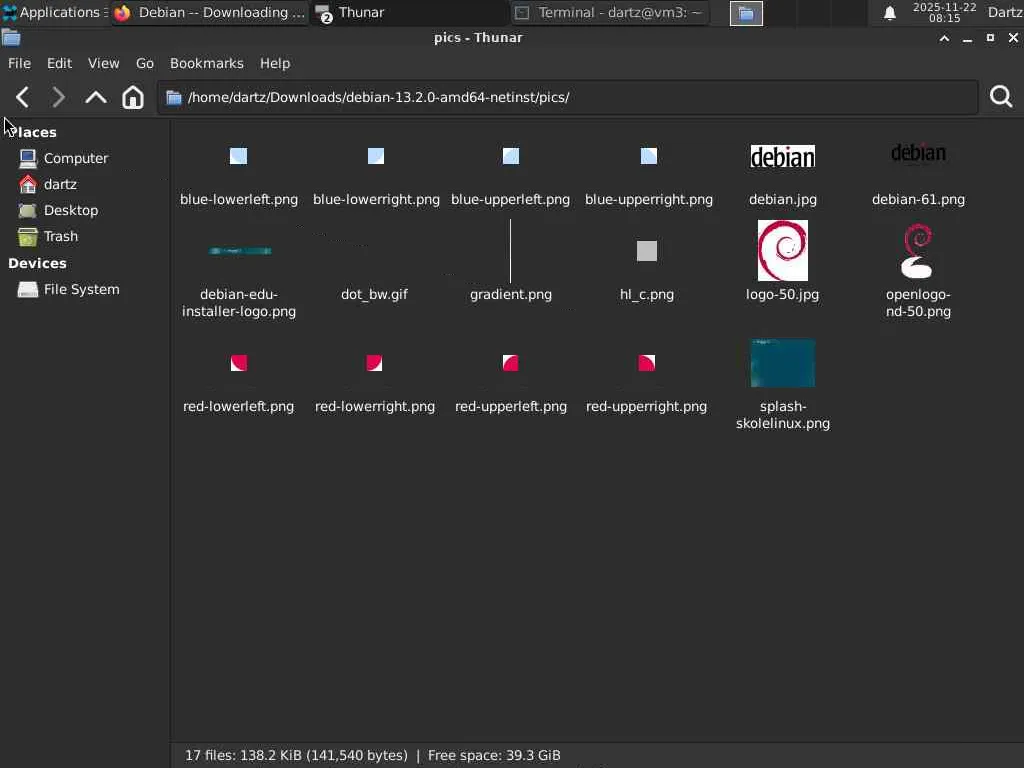Open the View menu
Image resolution: width=1024 pixels, height=768 pixels.
(x=103, y=63)
